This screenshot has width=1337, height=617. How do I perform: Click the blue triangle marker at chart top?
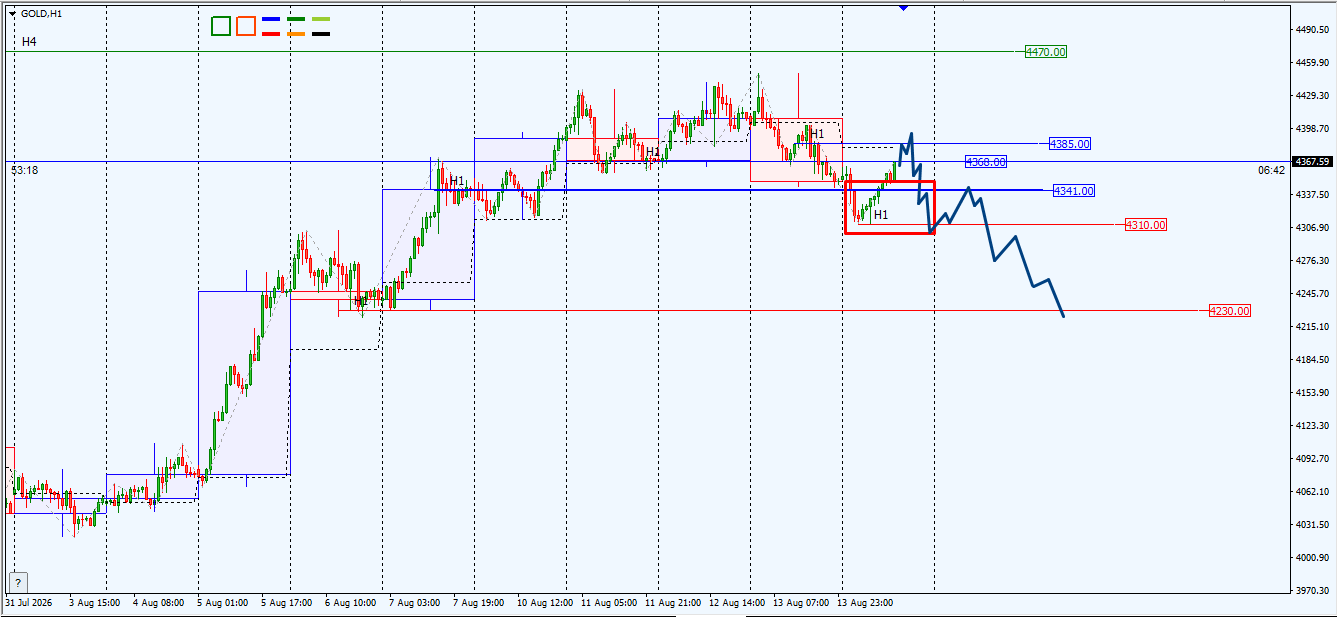coord(903,7)
